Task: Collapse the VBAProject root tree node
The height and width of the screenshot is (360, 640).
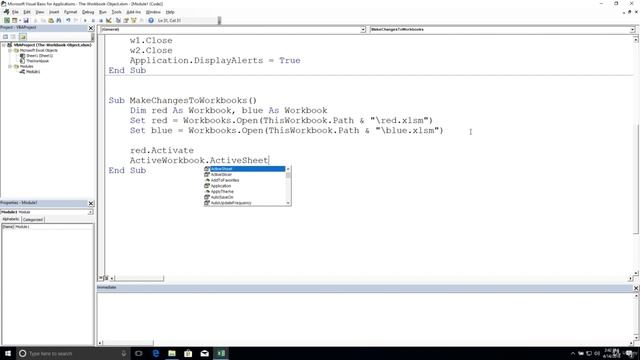Action: point(4,45)
